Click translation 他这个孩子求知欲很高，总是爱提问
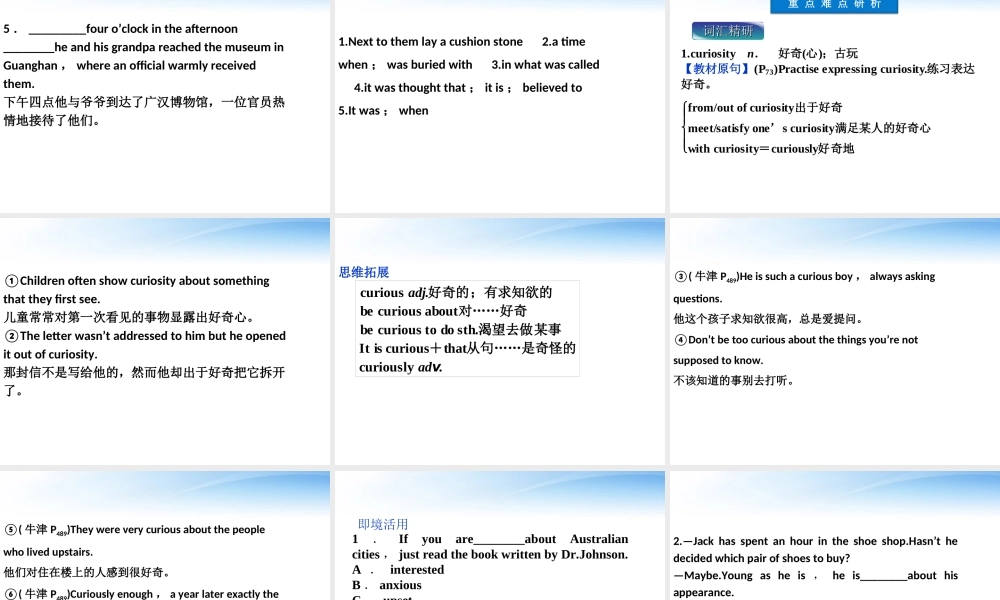1000x600 pixels. click(768, 319)
